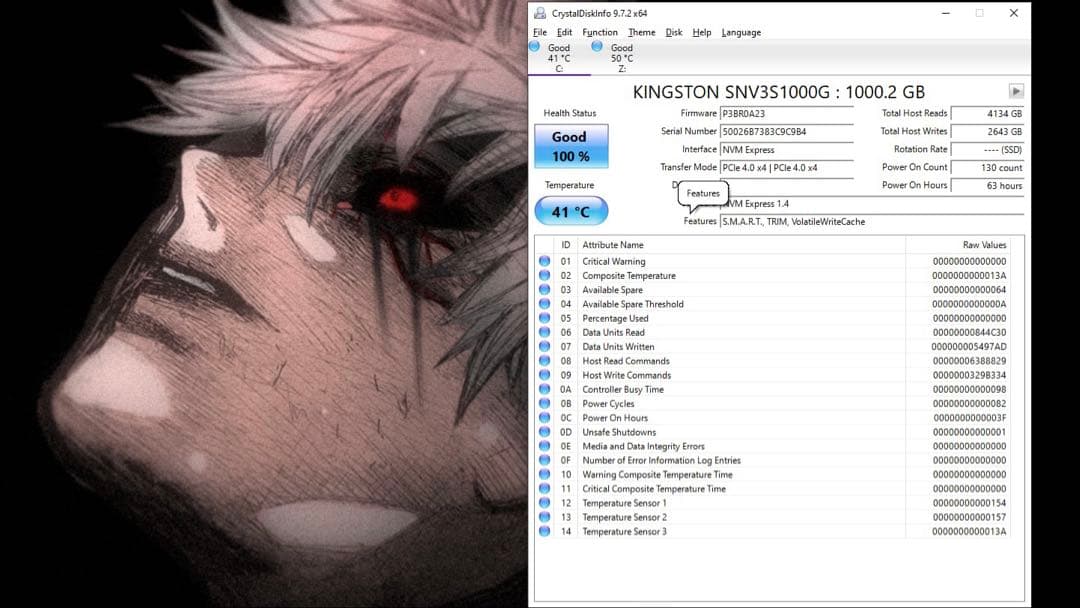
Task: Click the Power On Count value 130 count
Action: [987, 167]
